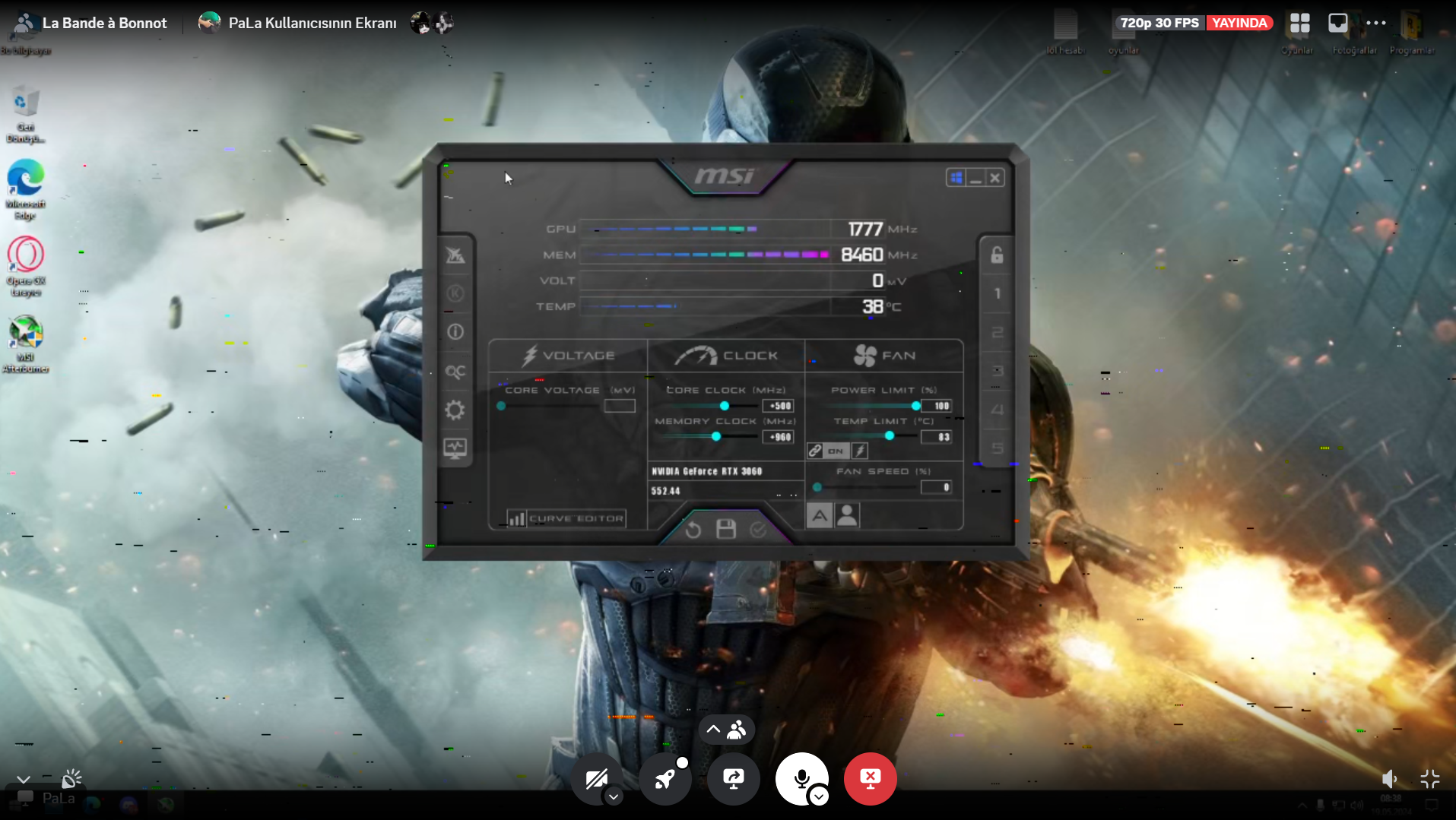Open the Discord activities rocket button
Viewport: 1456px width, 820px height.
click(665, 779)
